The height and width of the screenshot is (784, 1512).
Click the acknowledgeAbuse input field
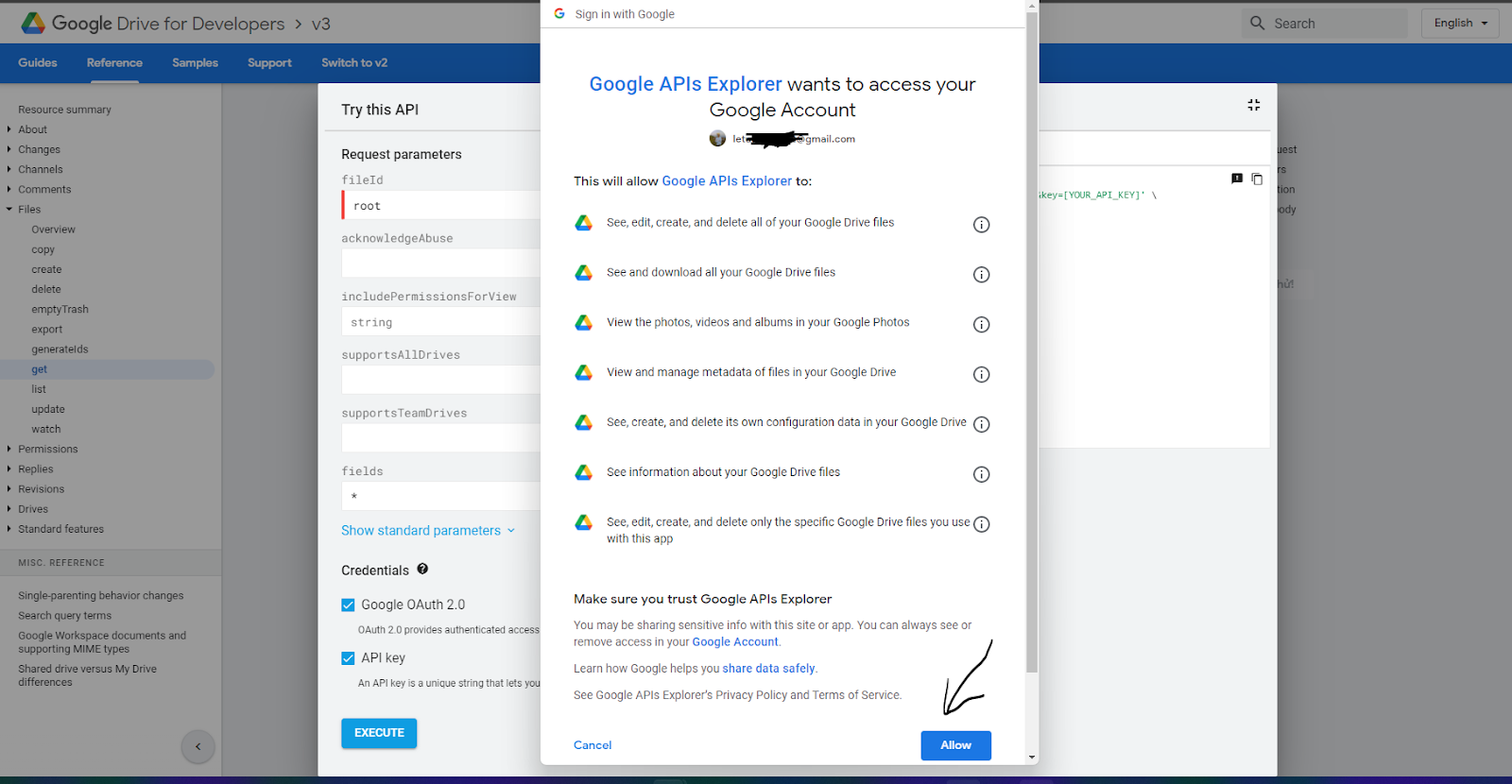coord(441,263)
